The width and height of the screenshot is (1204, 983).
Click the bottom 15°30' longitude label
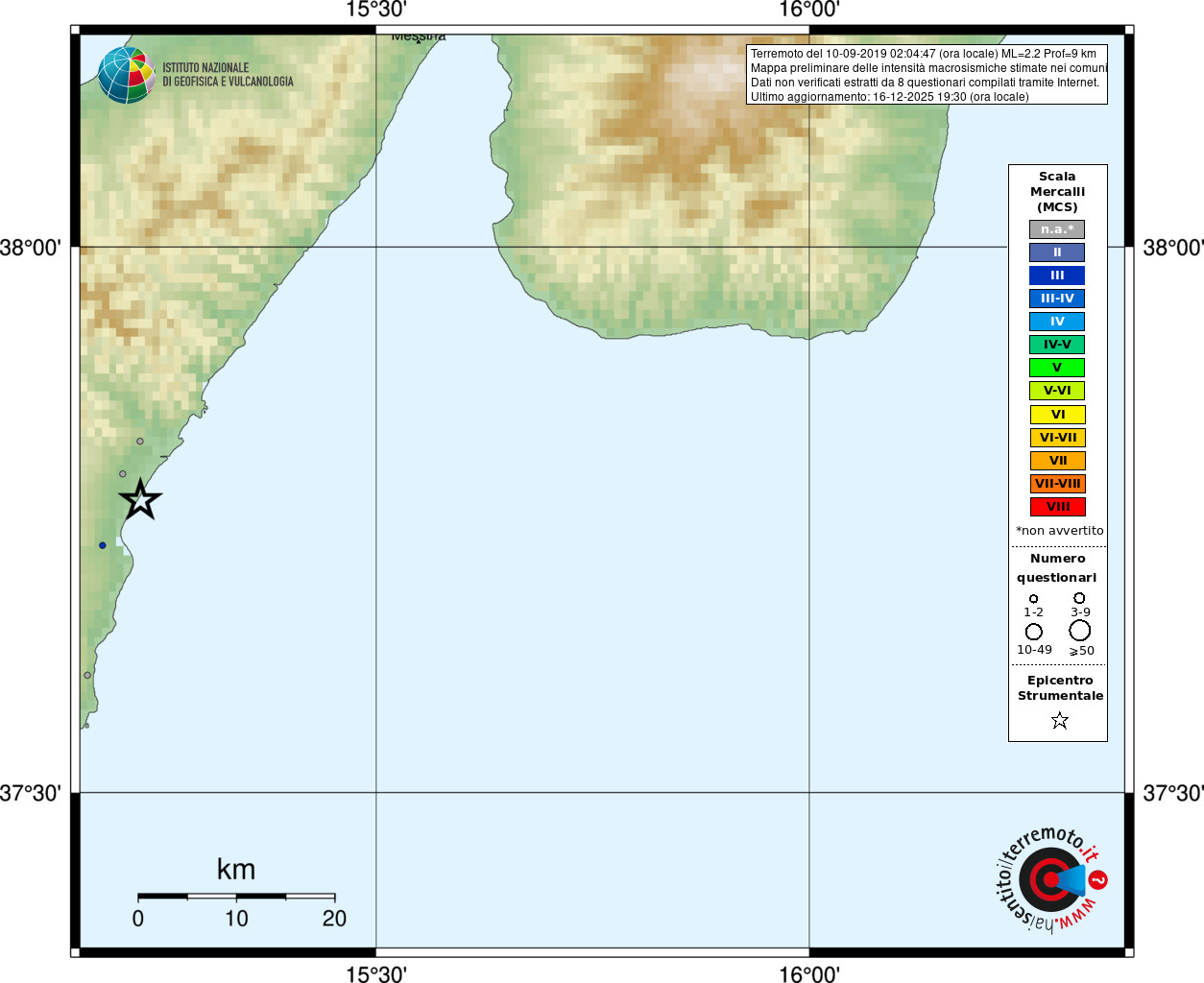(375, 974)
